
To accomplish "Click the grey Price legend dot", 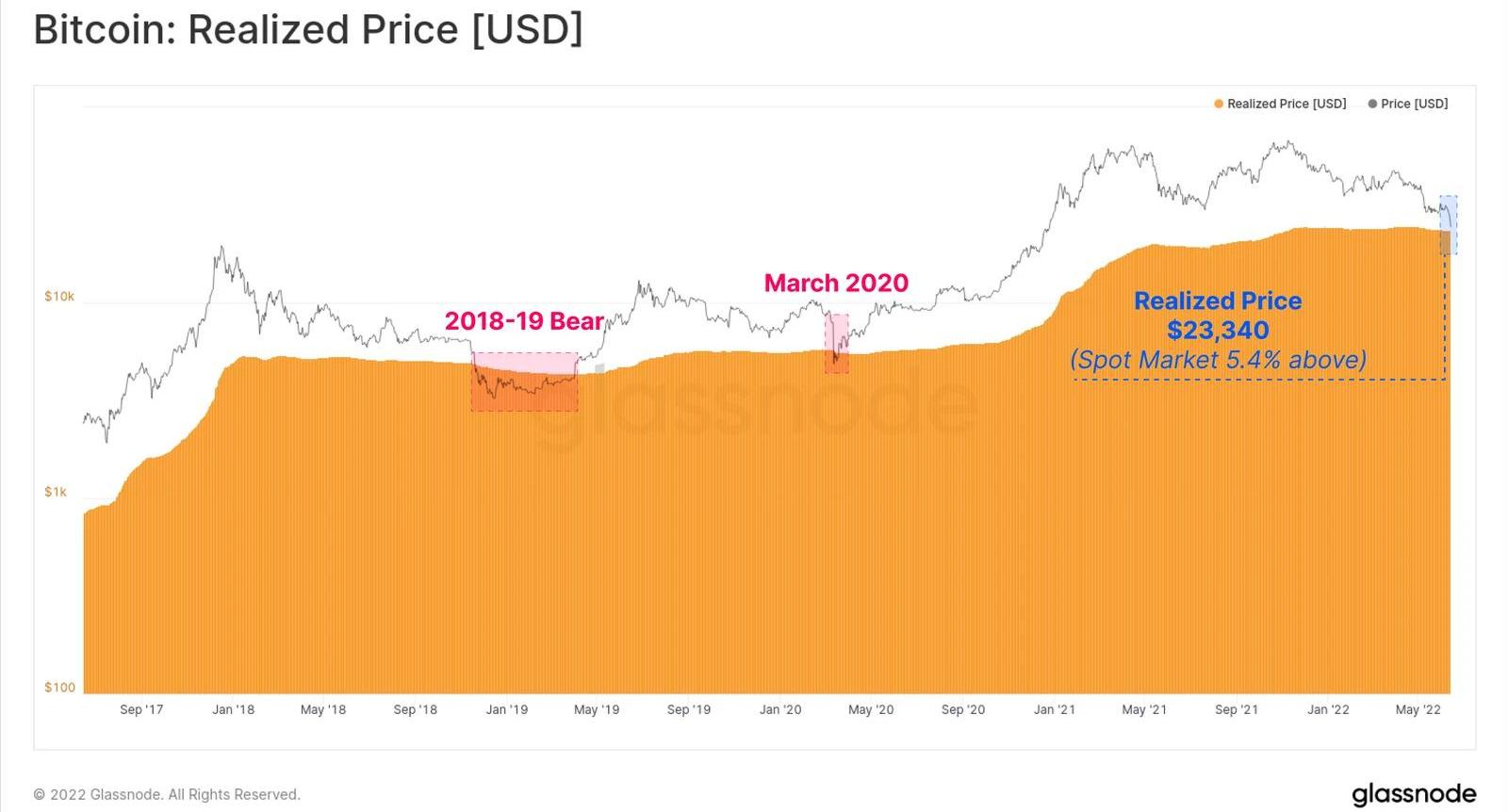I will tap(1372, 104).
